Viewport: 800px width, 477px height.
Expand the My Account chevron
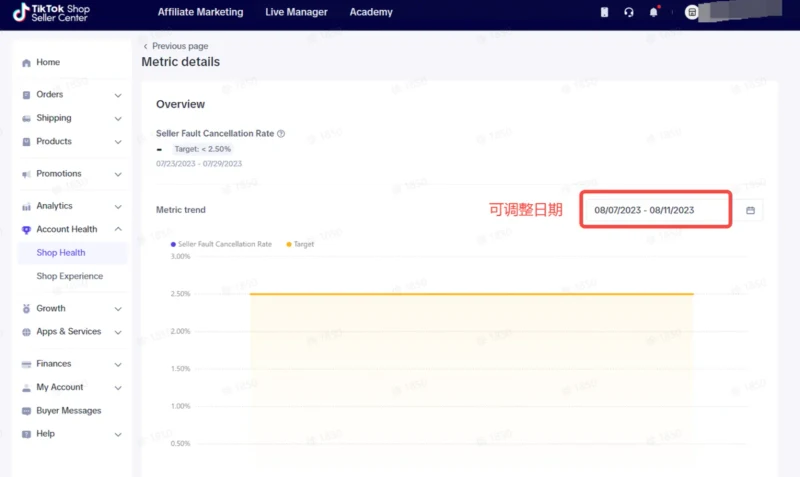(x=118, y=388)
